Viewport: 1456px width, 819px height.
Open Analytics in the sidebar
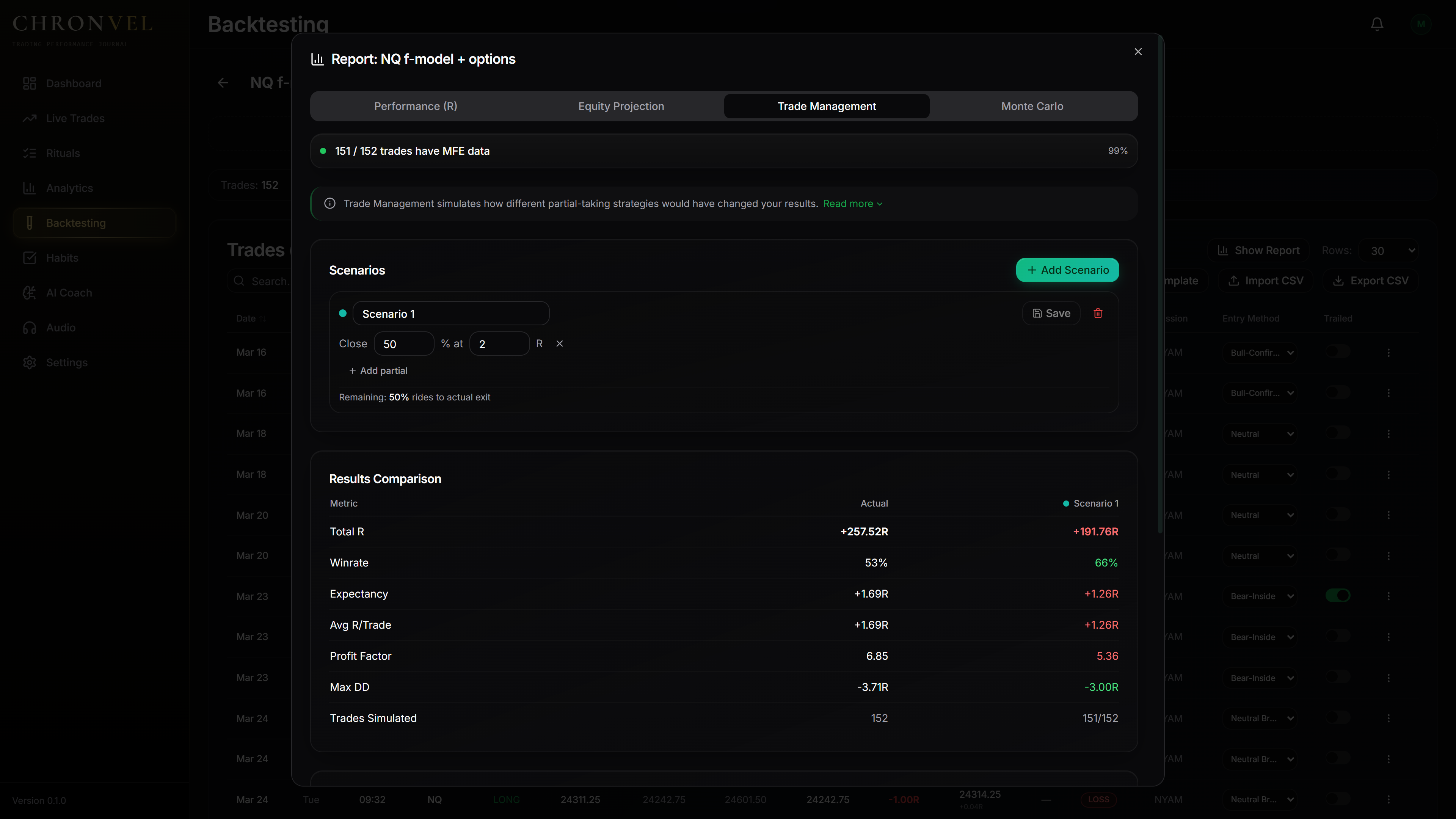94,188
